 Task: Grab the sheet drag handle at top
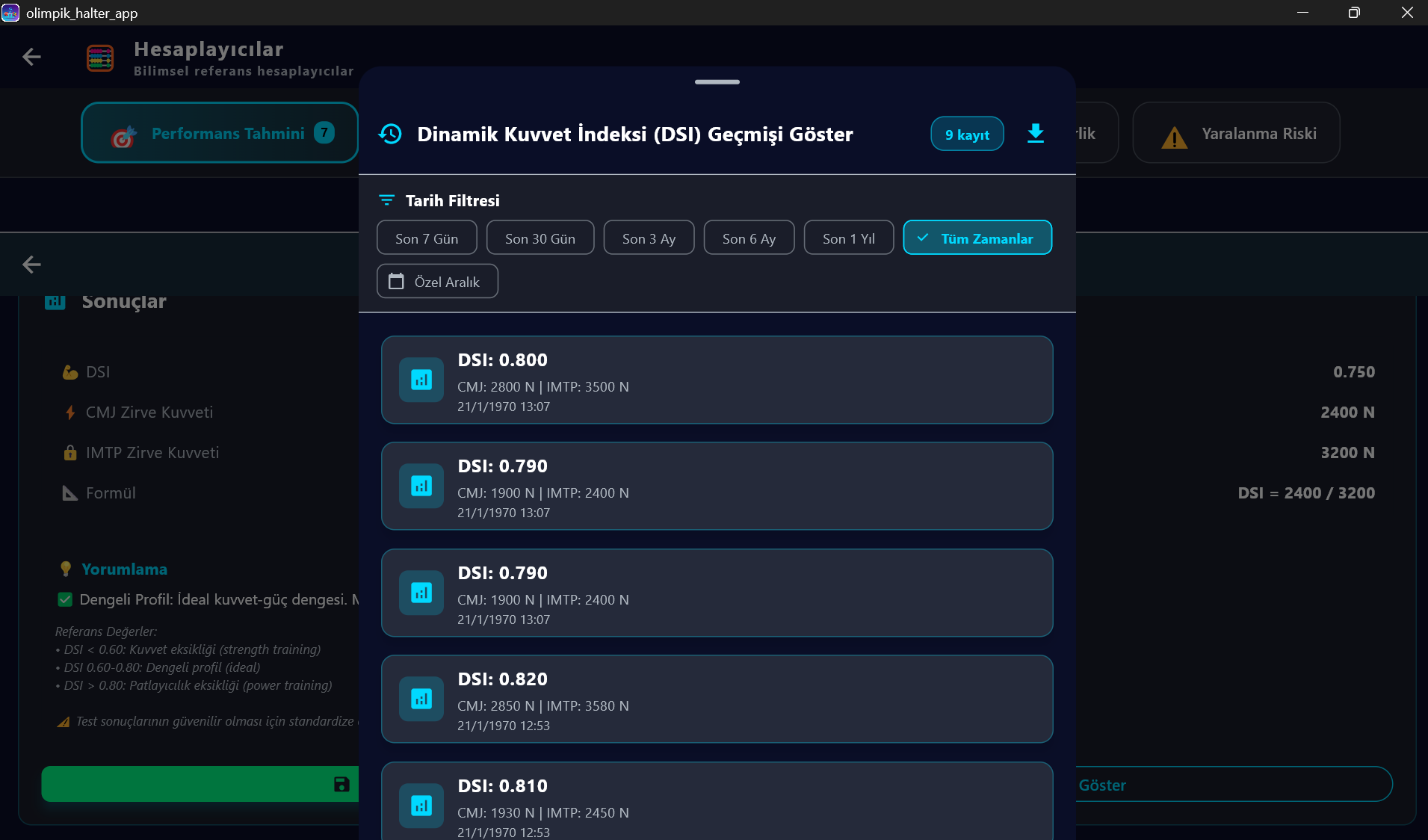(x=717, y=81)
